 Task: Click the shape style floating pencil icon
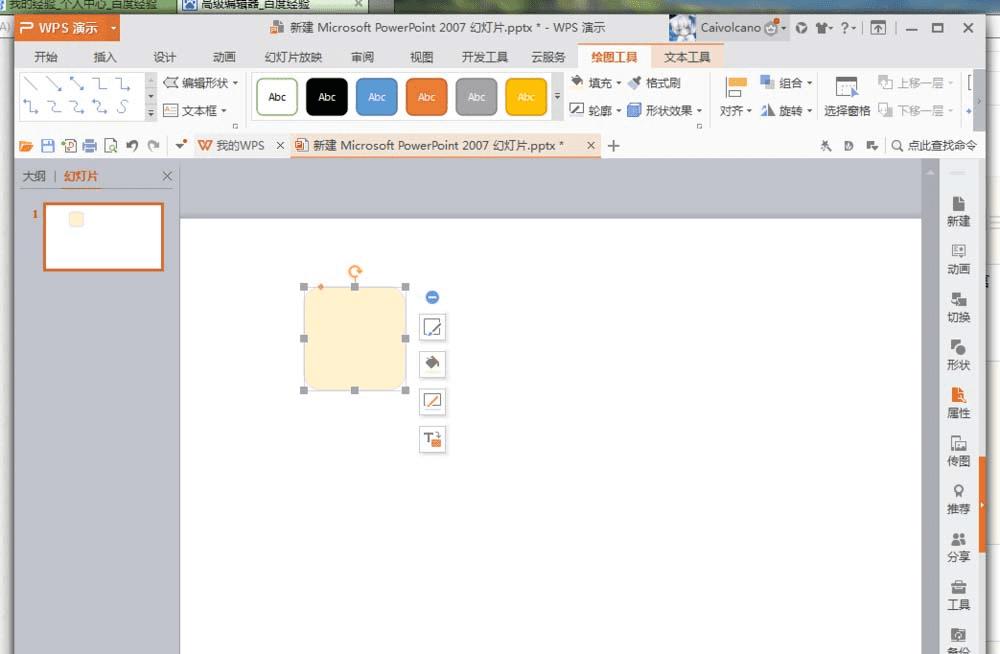tap(432, 328)
